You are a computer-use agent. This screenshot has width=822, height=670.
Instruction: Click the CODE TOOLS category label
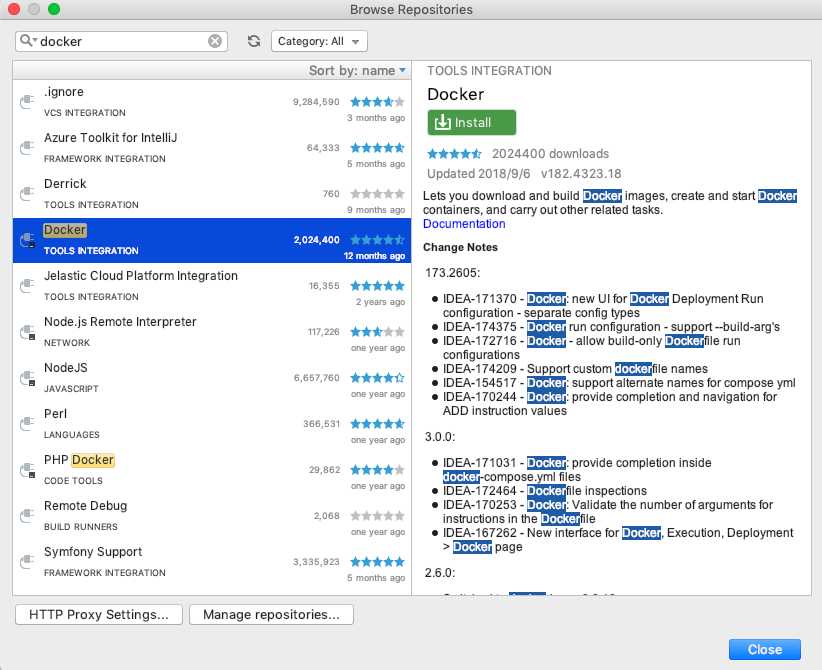pyautogui.click(x=73, y=481)
